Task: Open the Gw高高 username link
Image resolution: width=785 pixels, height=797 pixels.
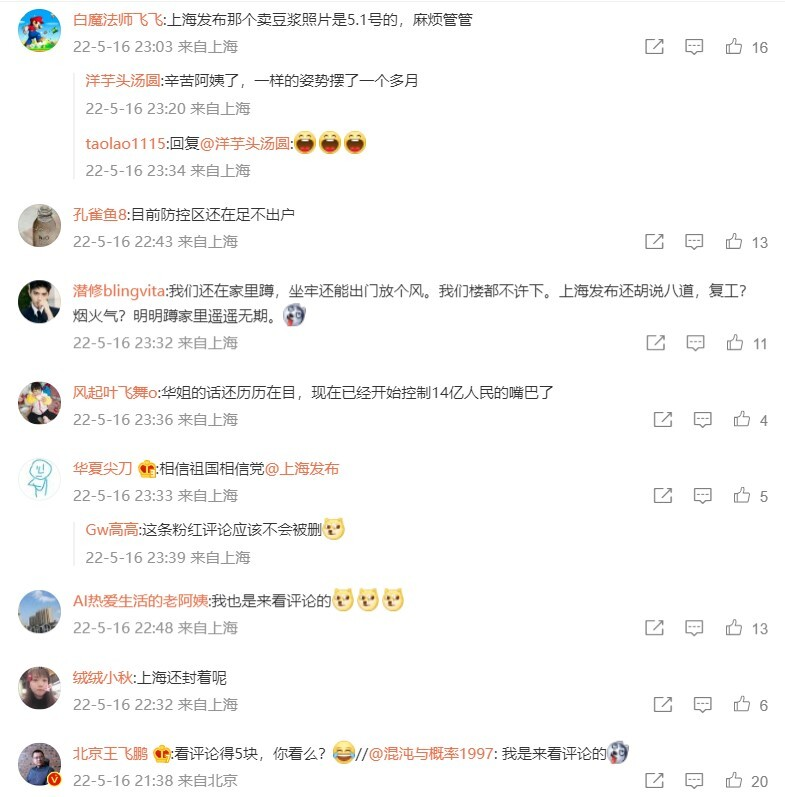Action: tap(112, 530)
